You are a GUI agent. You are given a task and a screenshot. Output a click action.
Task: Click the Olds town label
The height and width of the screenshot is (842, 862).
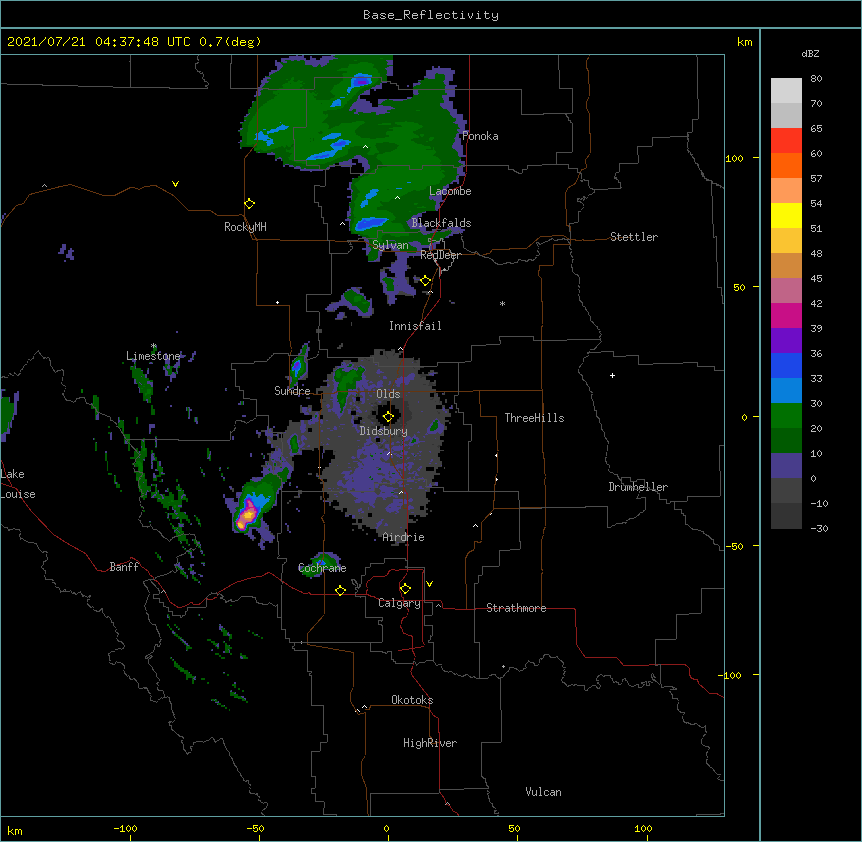click(388, 394)
